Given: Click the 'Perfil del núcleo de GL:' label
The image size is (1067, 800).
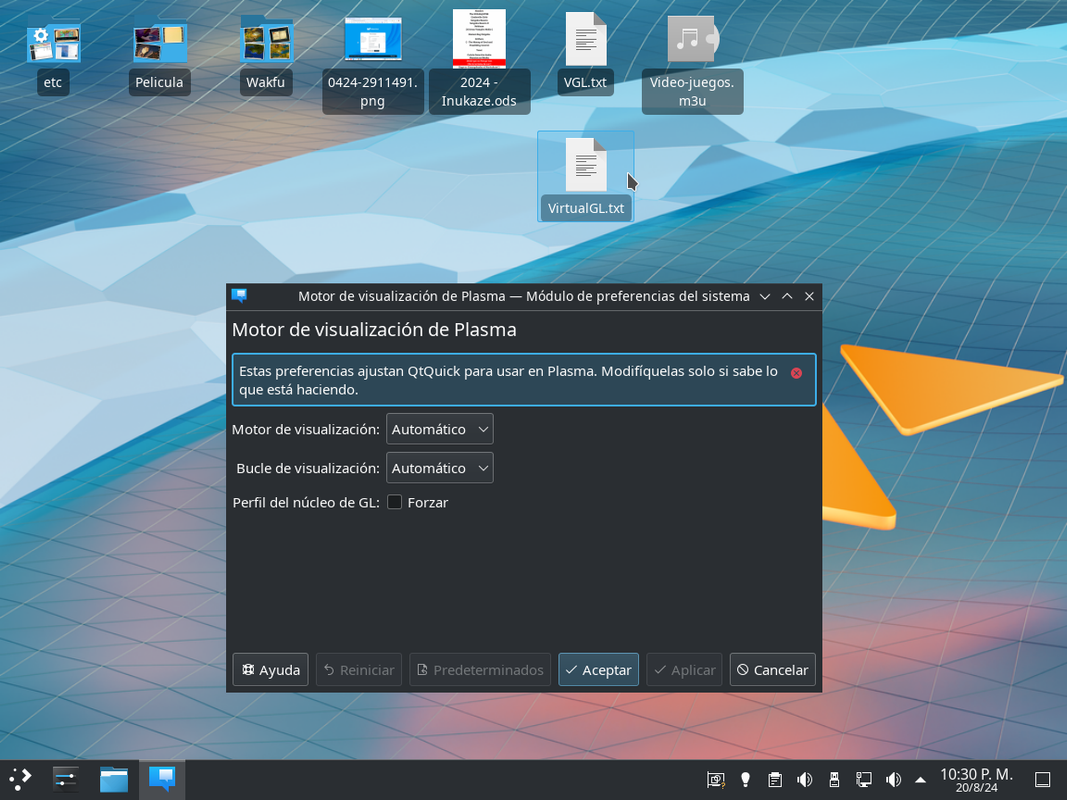Looking at the screenshot, I should tap(306, 503).
